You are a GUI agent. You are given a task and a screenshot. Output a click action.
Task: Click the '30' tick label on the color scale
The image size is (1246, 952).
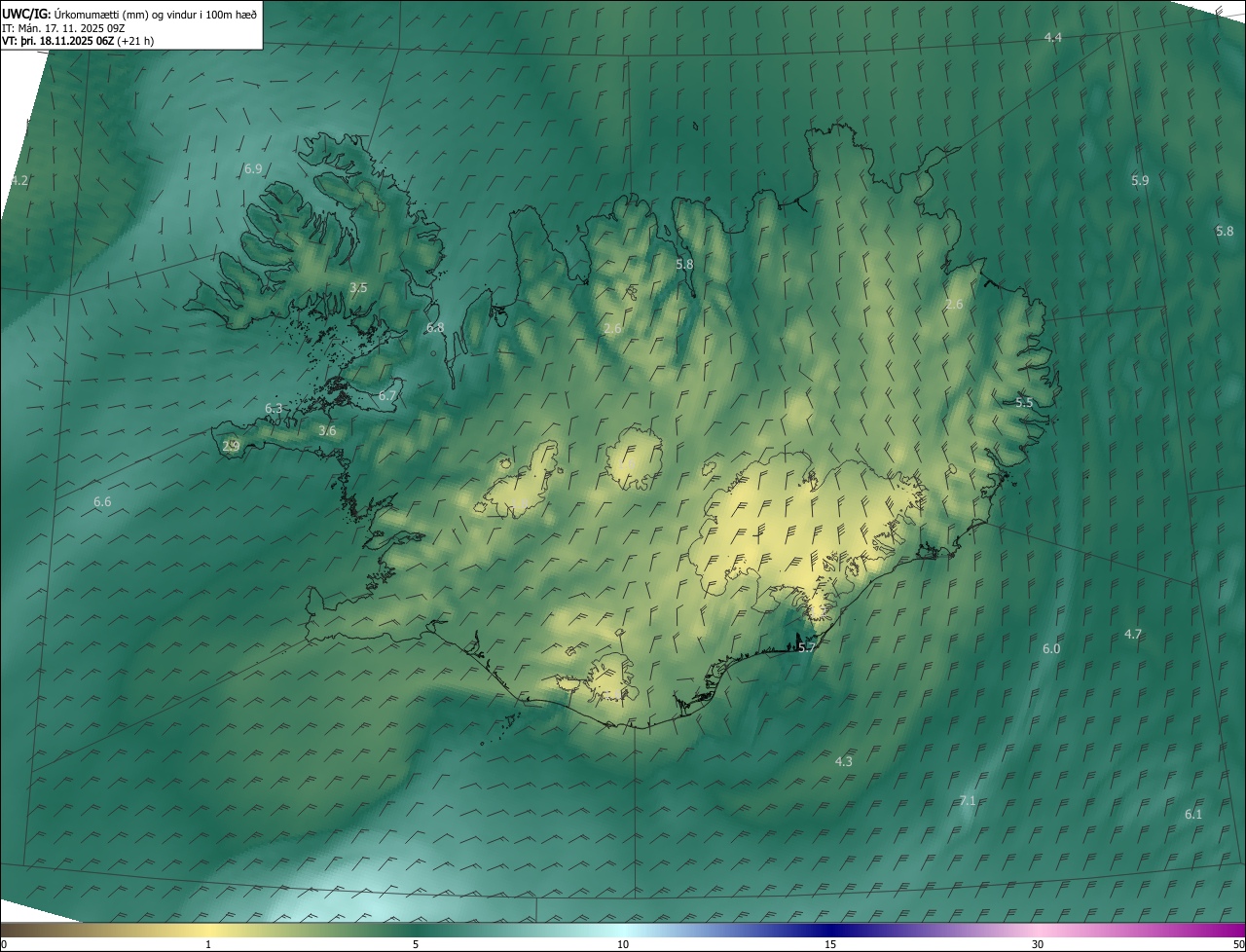1038,945
